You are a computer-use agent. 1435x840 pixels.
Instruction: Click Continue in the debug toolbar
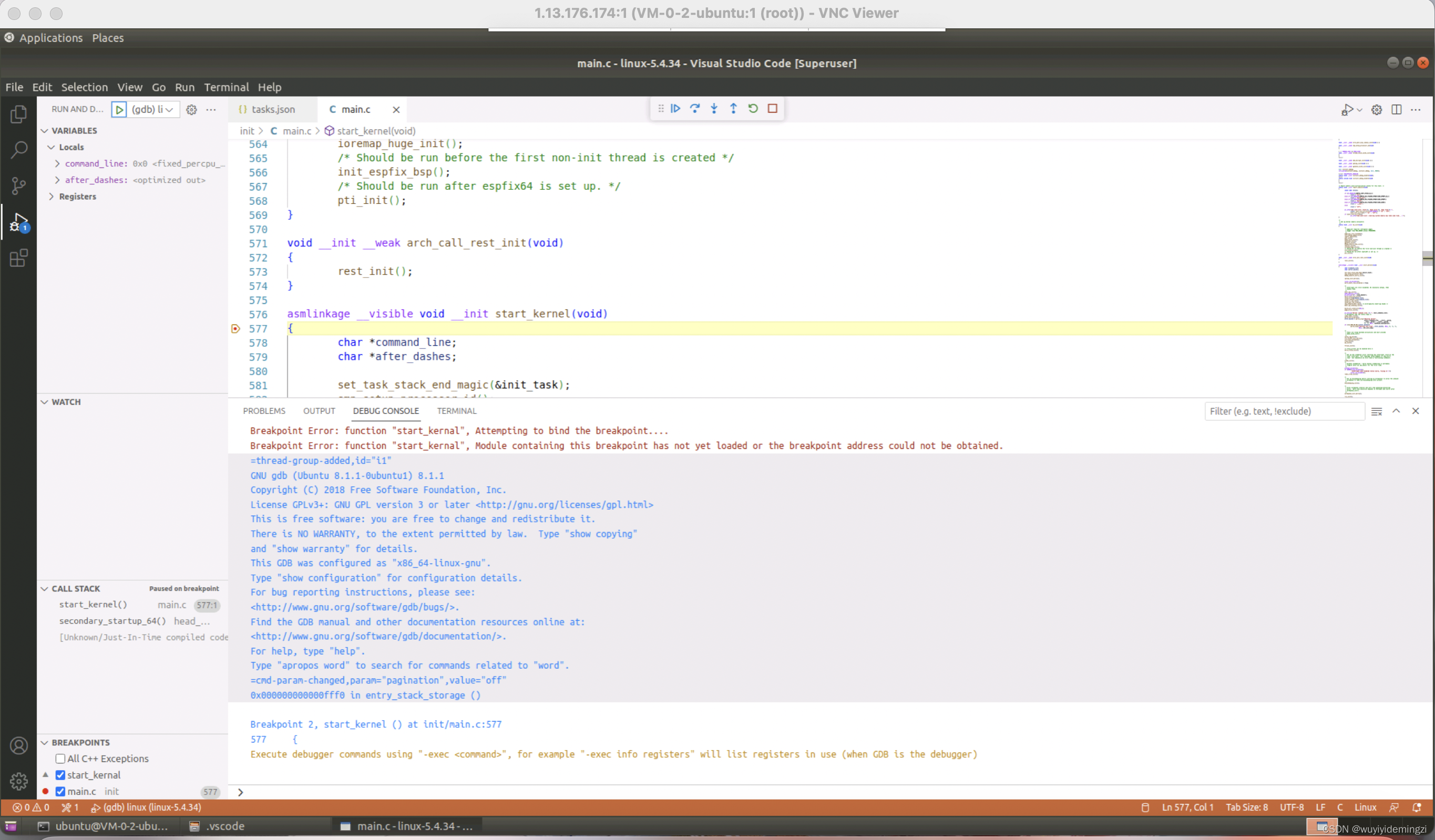coord(675,108)
